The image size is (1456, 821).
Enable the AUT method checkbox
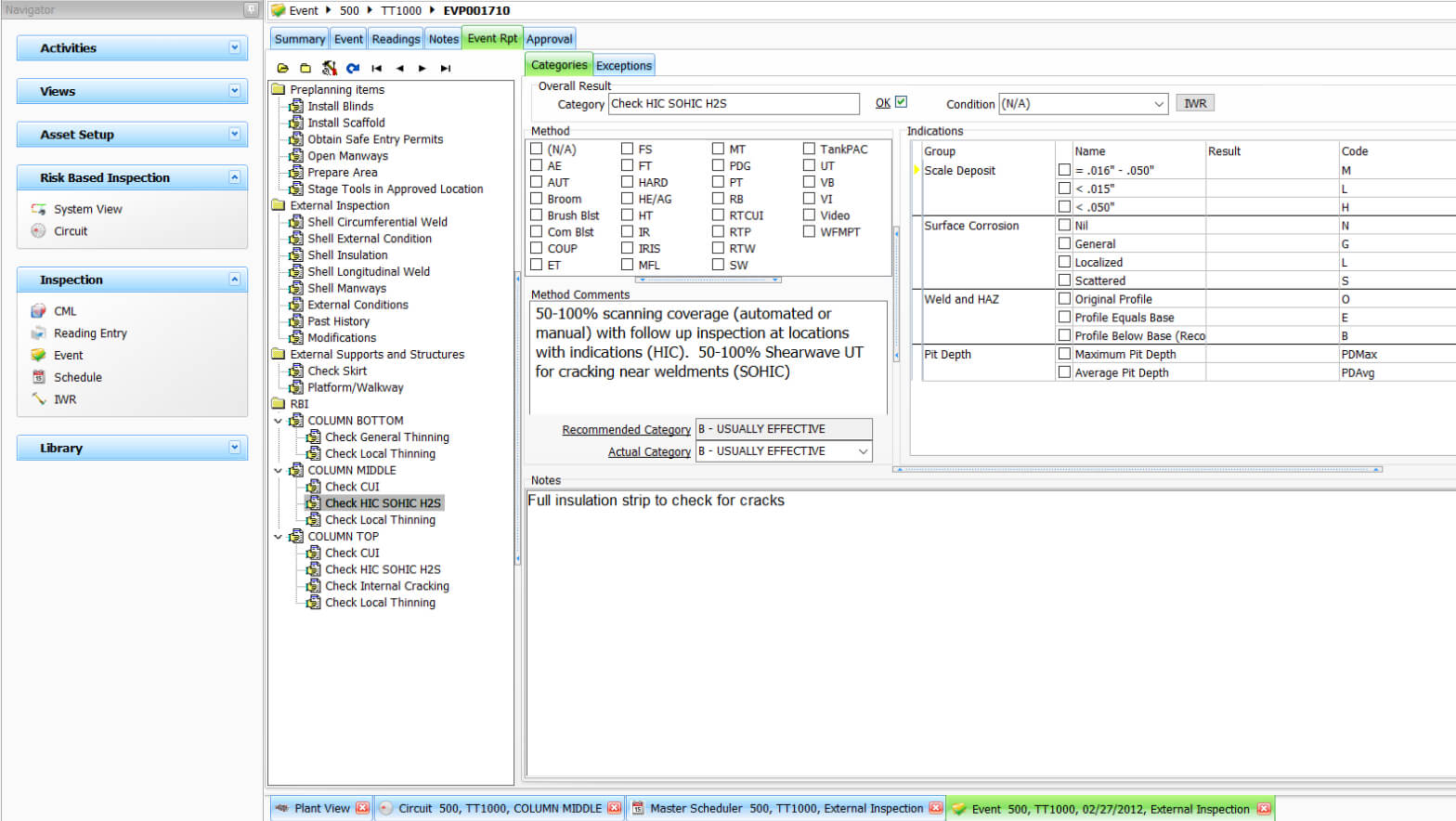[536, 182]
